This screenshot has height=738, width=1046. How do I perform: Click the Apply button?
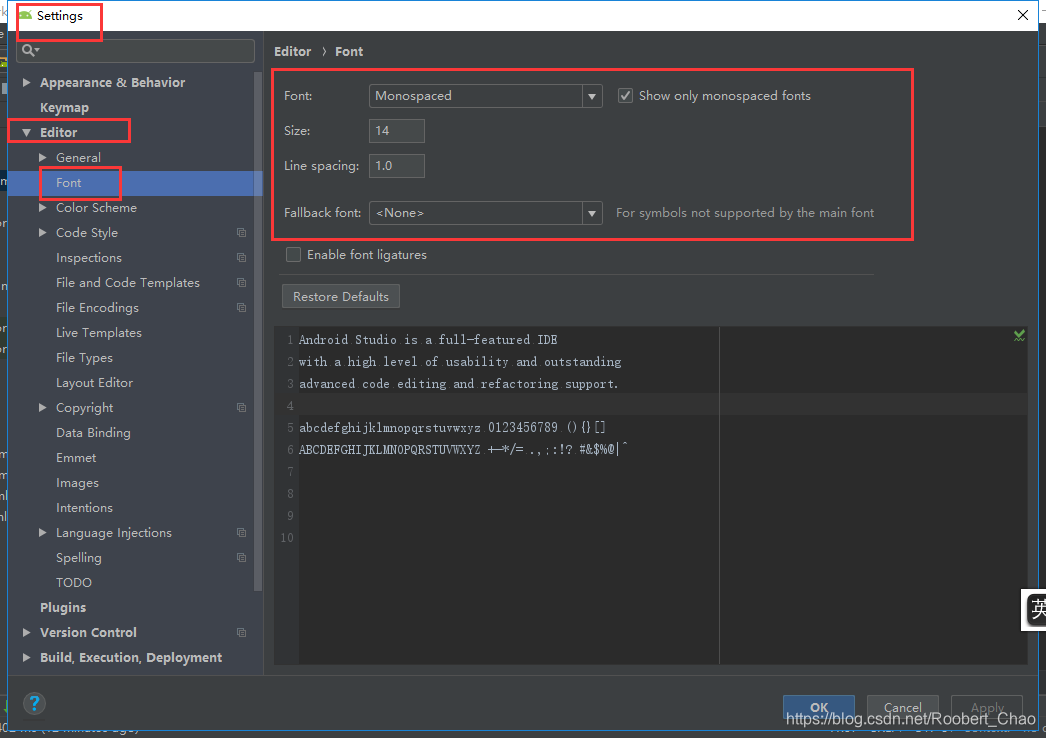(987, 707)
